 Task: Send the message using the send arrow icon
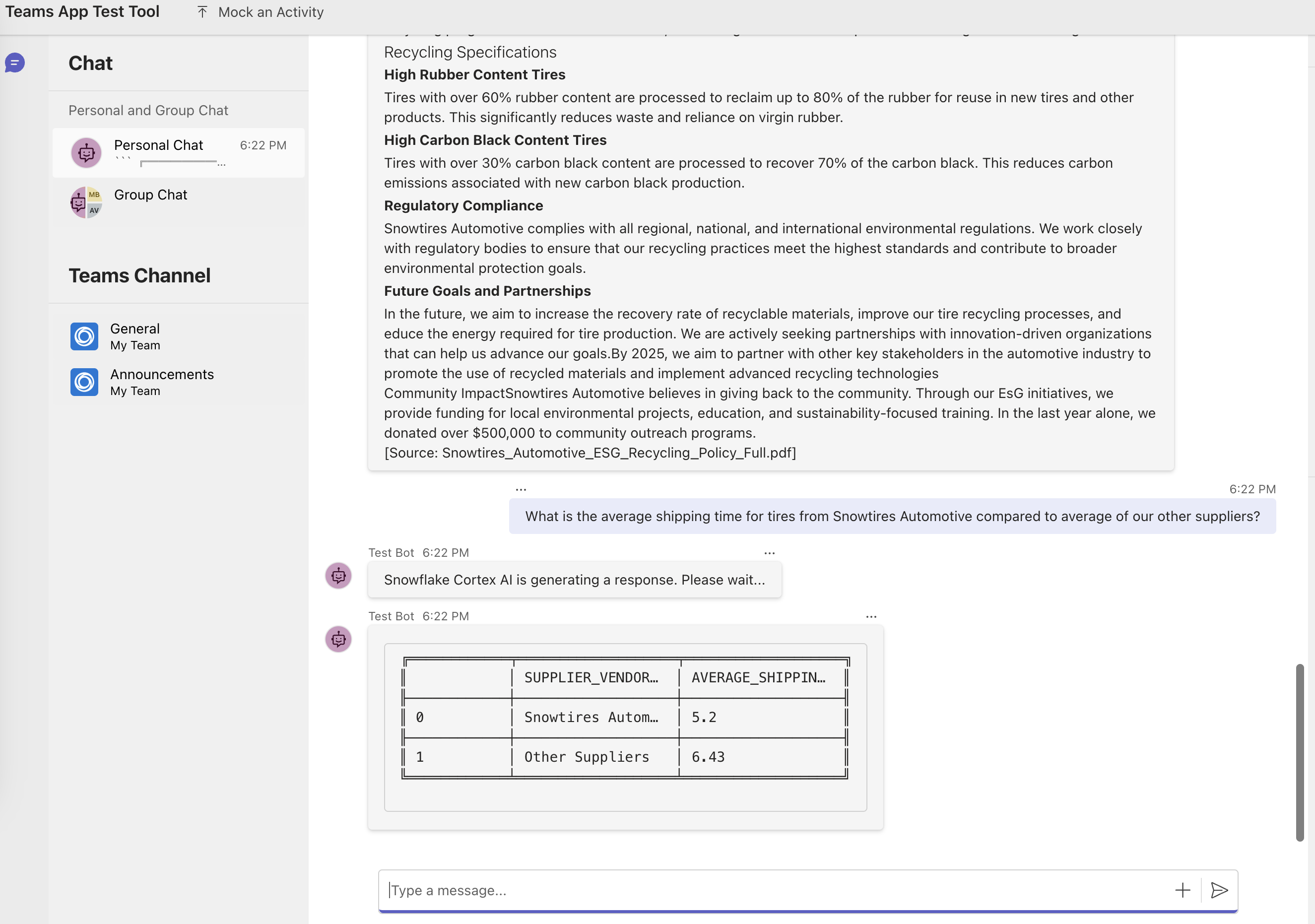pyautogui.click(x=1219, y=890)
